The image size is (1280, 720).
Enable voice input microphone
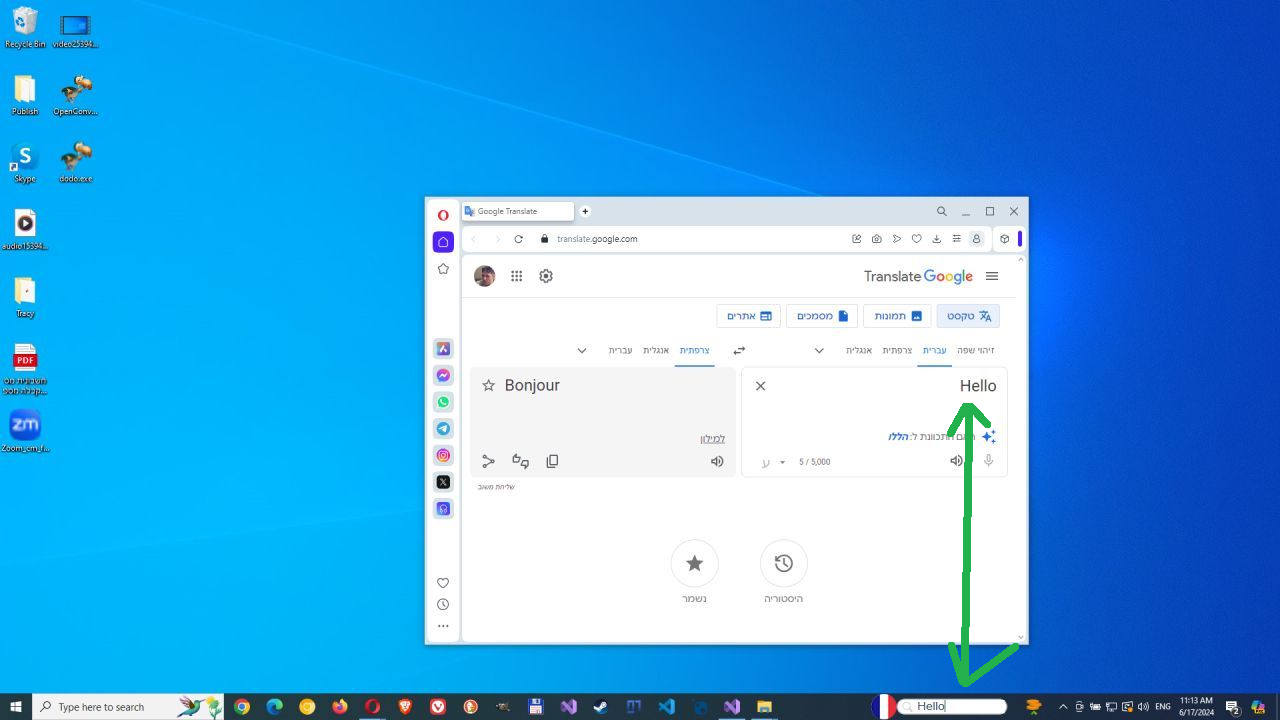tap(988, 461)
